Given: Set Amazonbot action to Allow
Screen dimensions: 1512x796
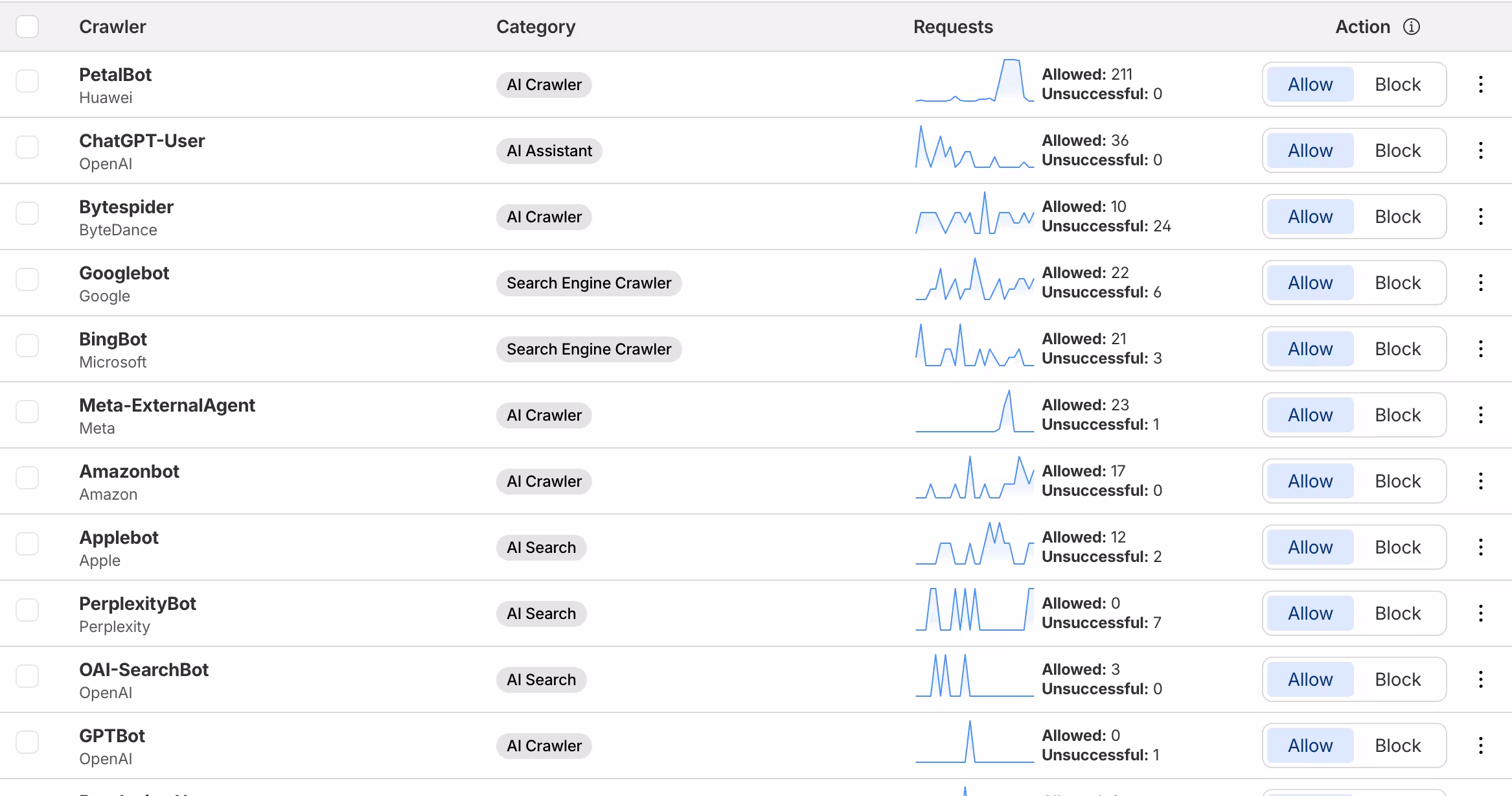Looking at the screenshot, I should (1310, 481).
